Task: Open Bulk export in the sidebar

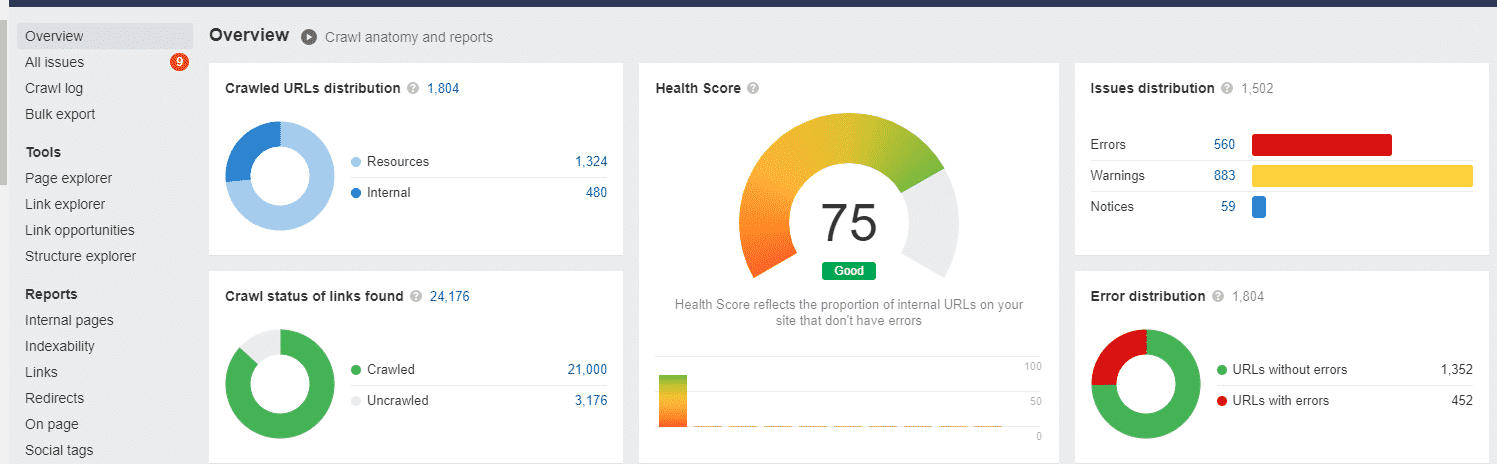Action: pyautogui.click(x=60, y=114)
